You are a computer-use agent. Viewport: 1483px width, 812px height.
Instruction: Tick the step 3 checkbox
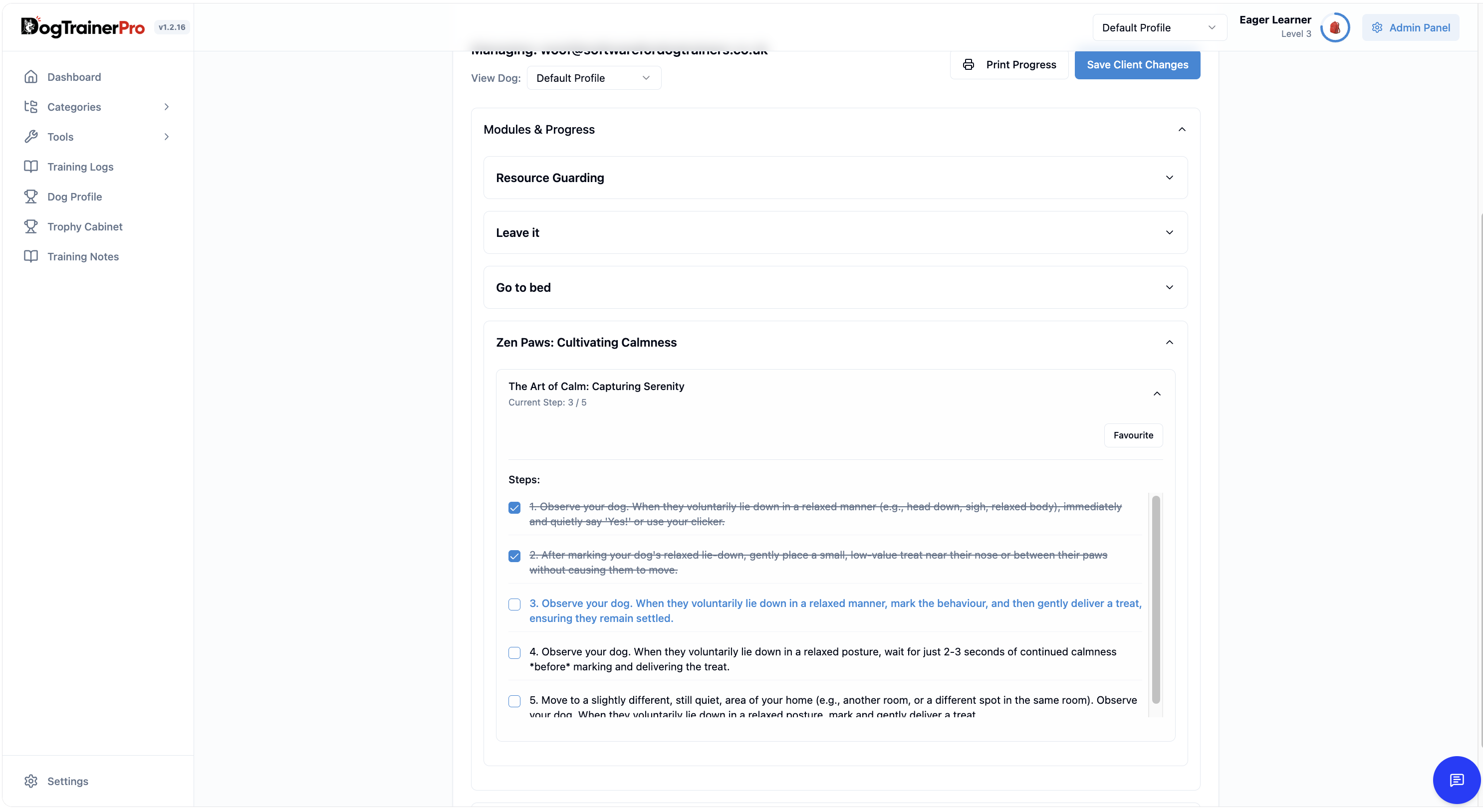pos(514,604)
